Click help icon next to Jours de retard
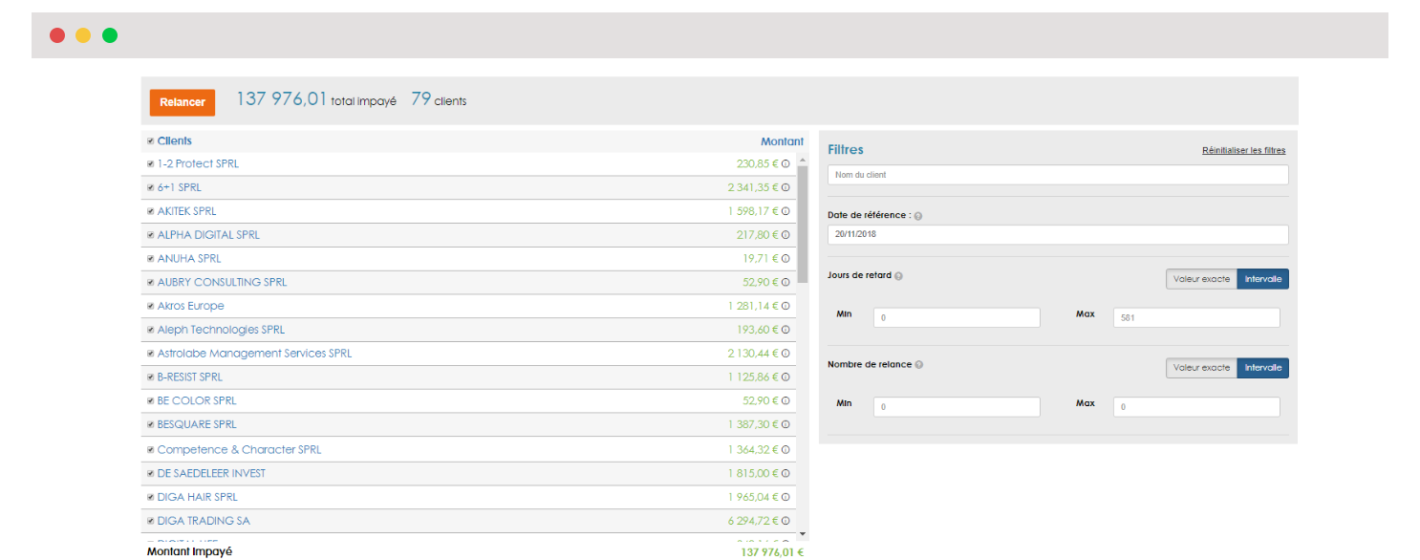 pos(898,276)
